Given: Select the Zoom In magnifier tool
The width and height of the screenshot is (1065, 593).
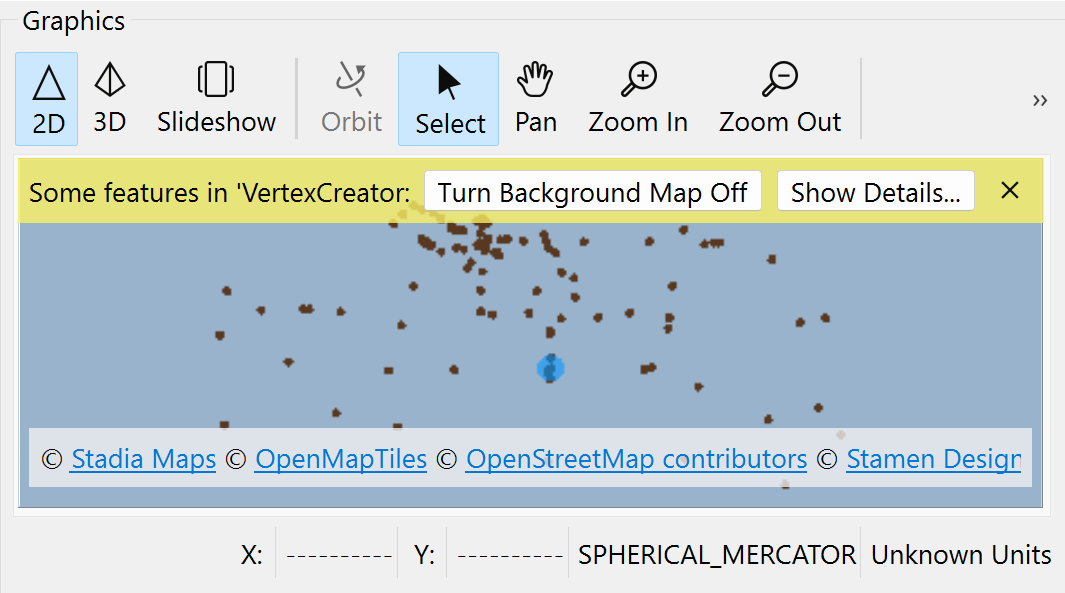Looking at the screenshot, I should (637, 98).
